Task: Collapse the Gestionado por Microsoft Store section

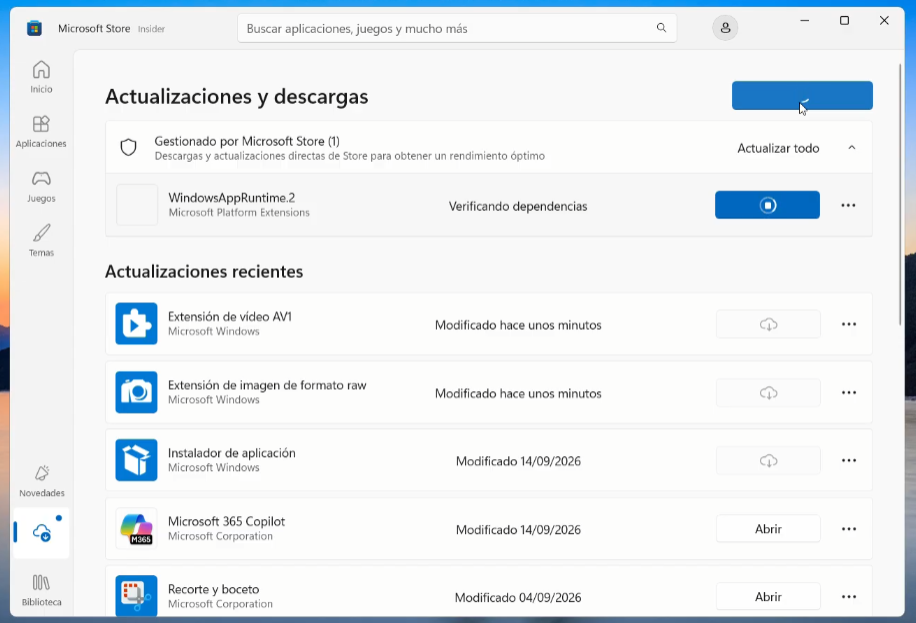Action: pos(852,148)
